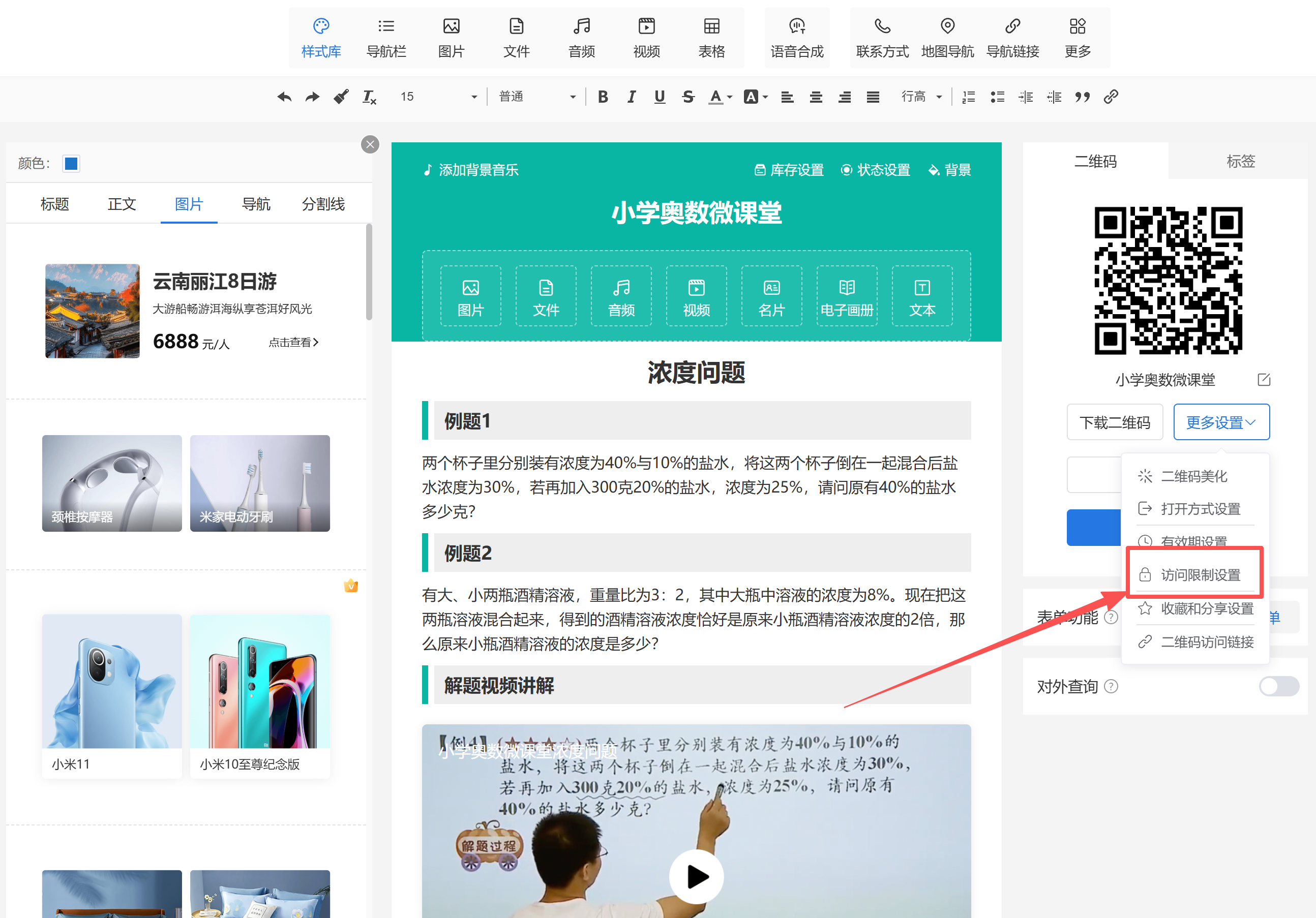This screenshot has width=1316, height=918.
Task: Open the 普通 paragraph style dropdown
Action: [536, 97]
